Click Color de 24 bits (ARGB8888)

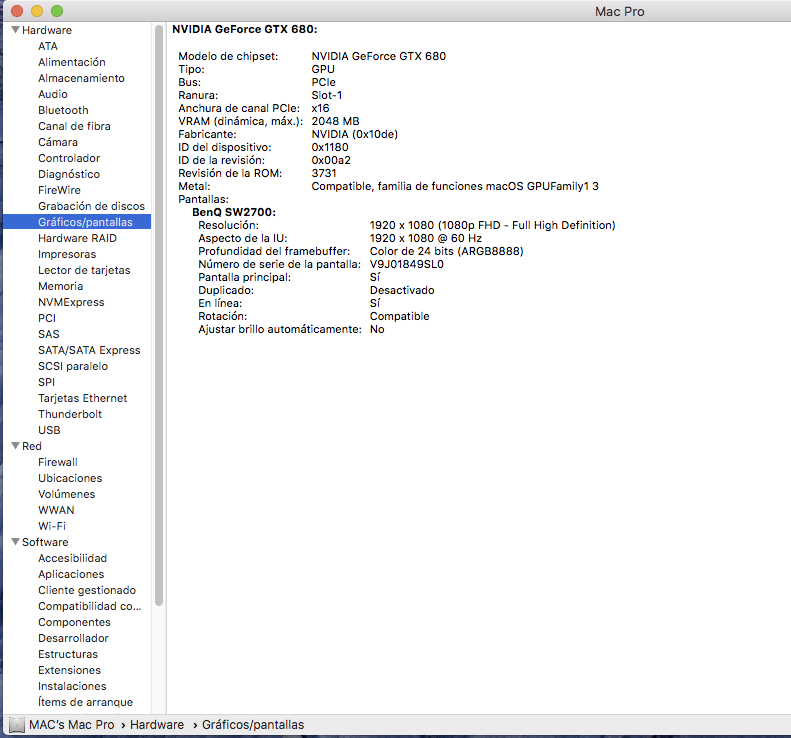tap(446, 251)
